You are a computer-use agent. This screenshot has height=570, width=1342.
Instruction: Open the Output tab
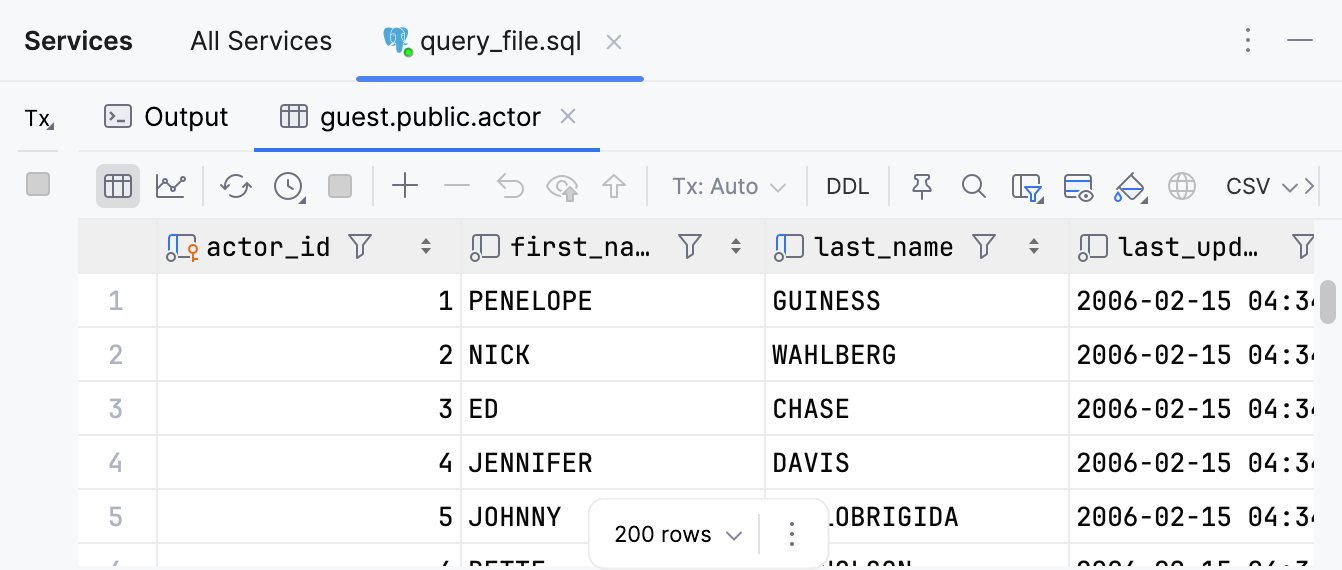166,117
